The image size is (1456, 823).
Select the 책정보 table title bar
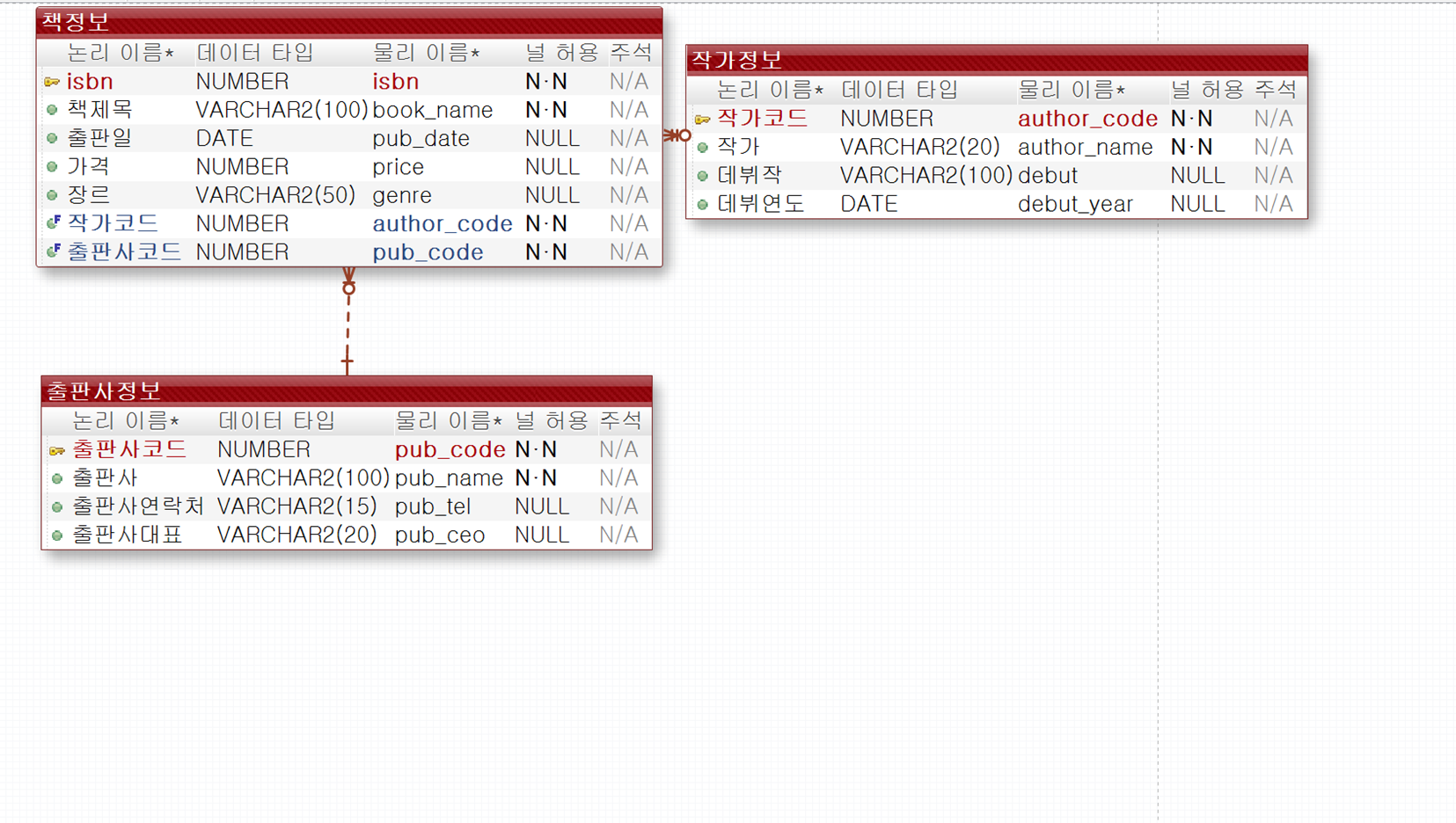349,21
